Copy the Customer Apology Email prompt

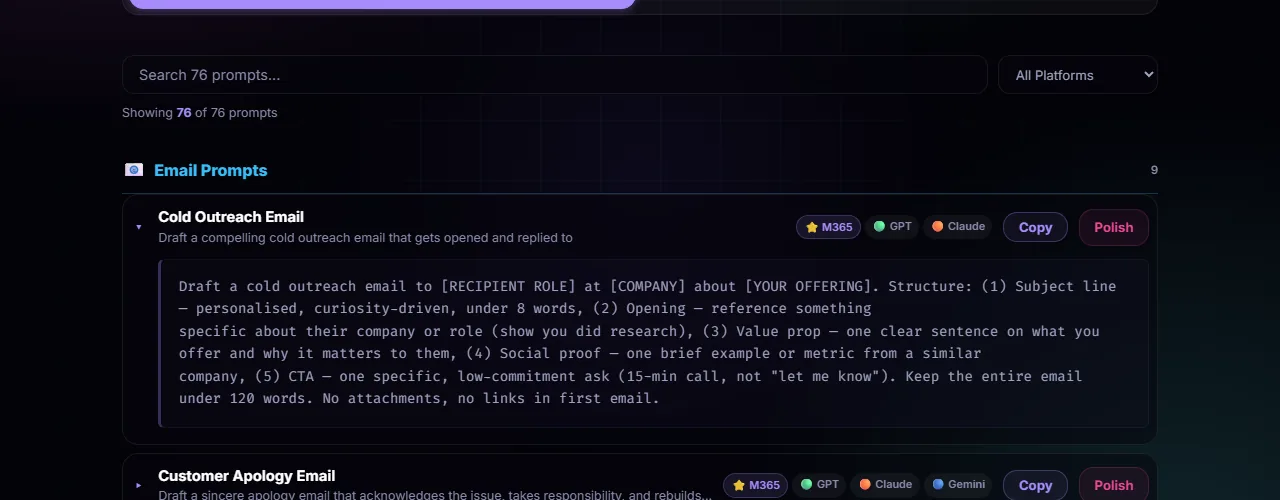(1035, 485)
